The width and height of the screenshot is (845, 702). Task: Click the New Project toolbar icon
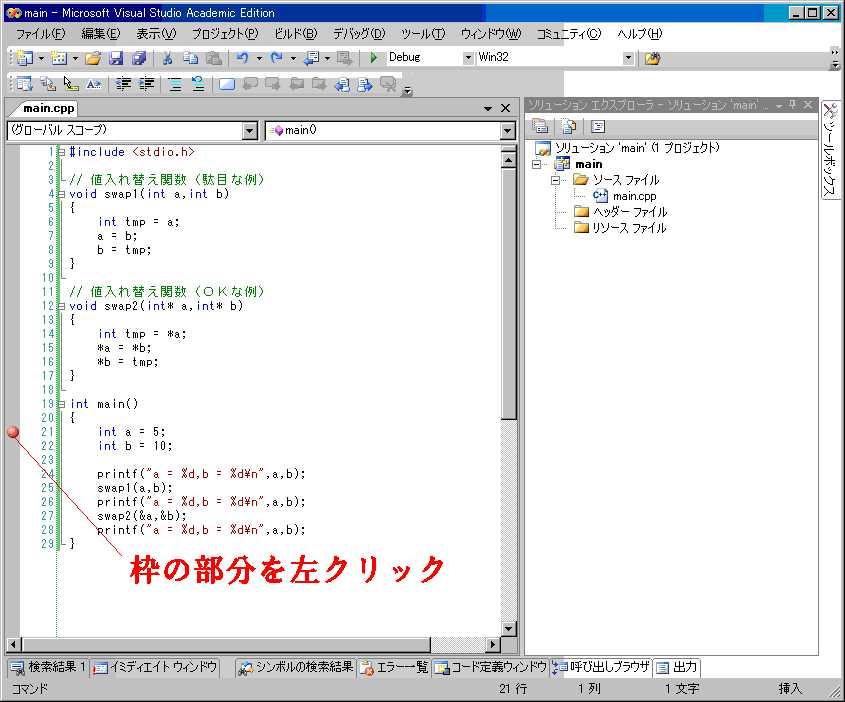[25, 58]
